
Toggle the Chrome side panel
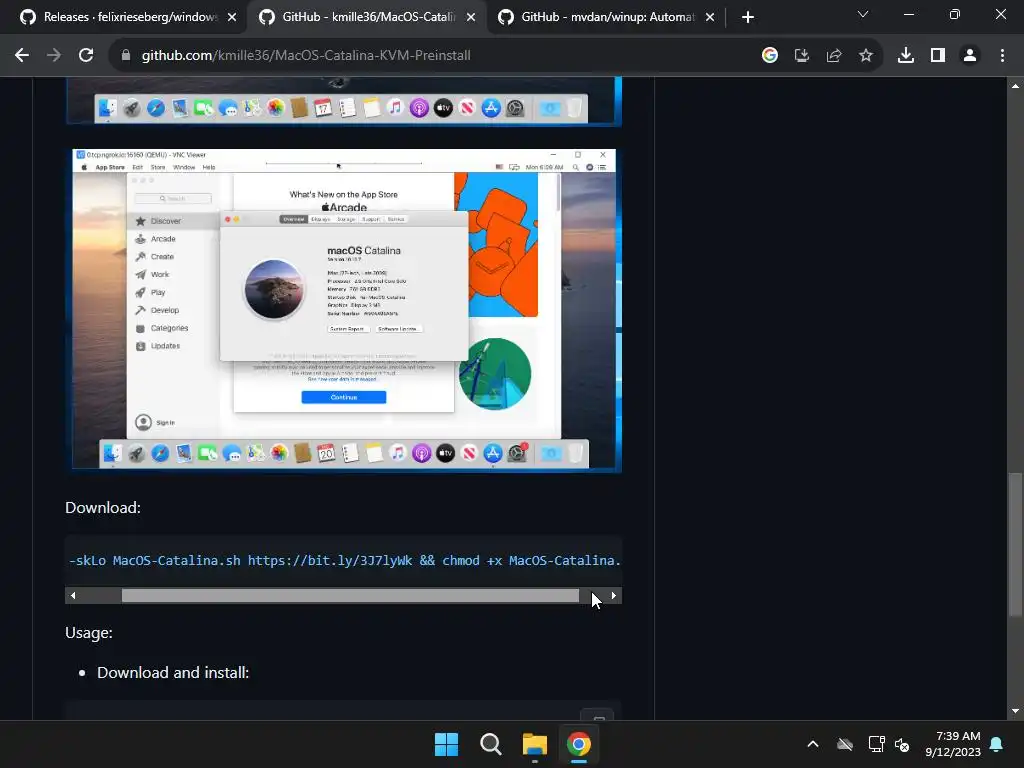coord(938,56)
